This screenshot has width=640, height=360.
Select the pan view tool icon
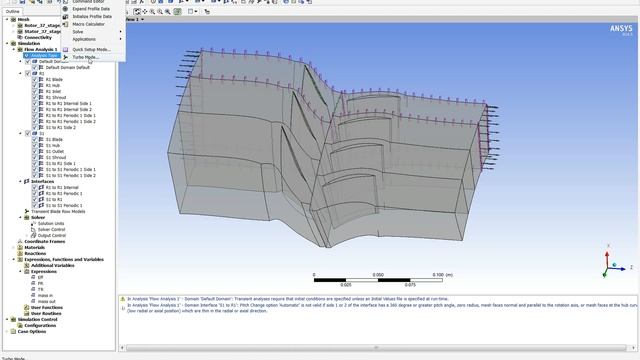pyautogui.click(x=144, y=11)
